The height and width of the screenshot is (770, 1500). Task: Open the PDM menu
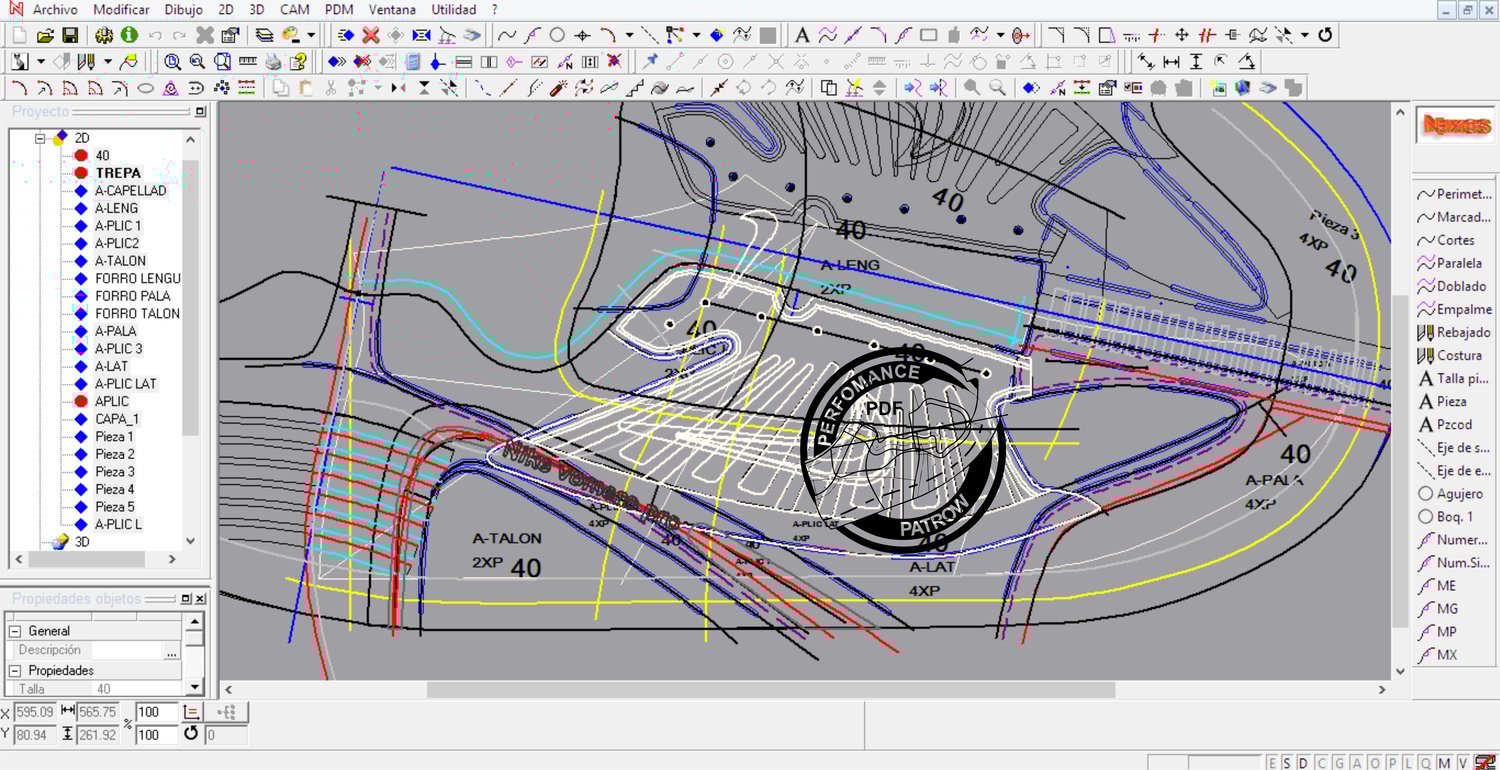tap(339, 10)
